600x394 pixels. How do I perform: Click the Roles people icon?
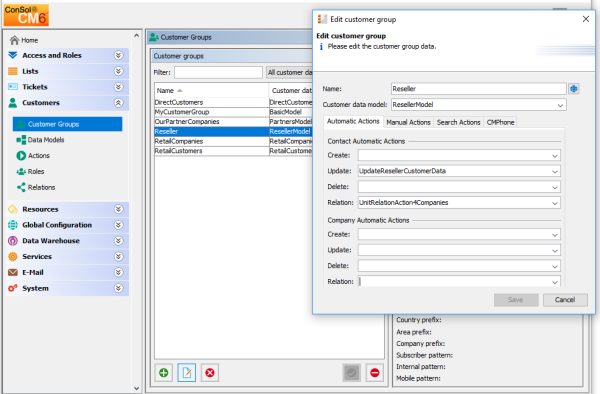point(21,171)
